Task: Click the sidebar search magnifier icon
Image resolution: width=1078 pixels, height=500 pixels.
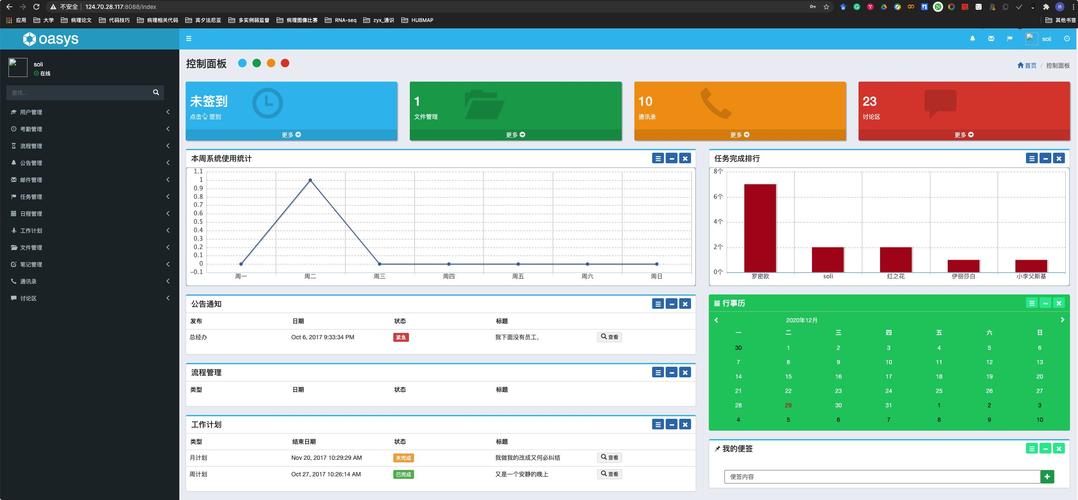Action: point(156,92)
